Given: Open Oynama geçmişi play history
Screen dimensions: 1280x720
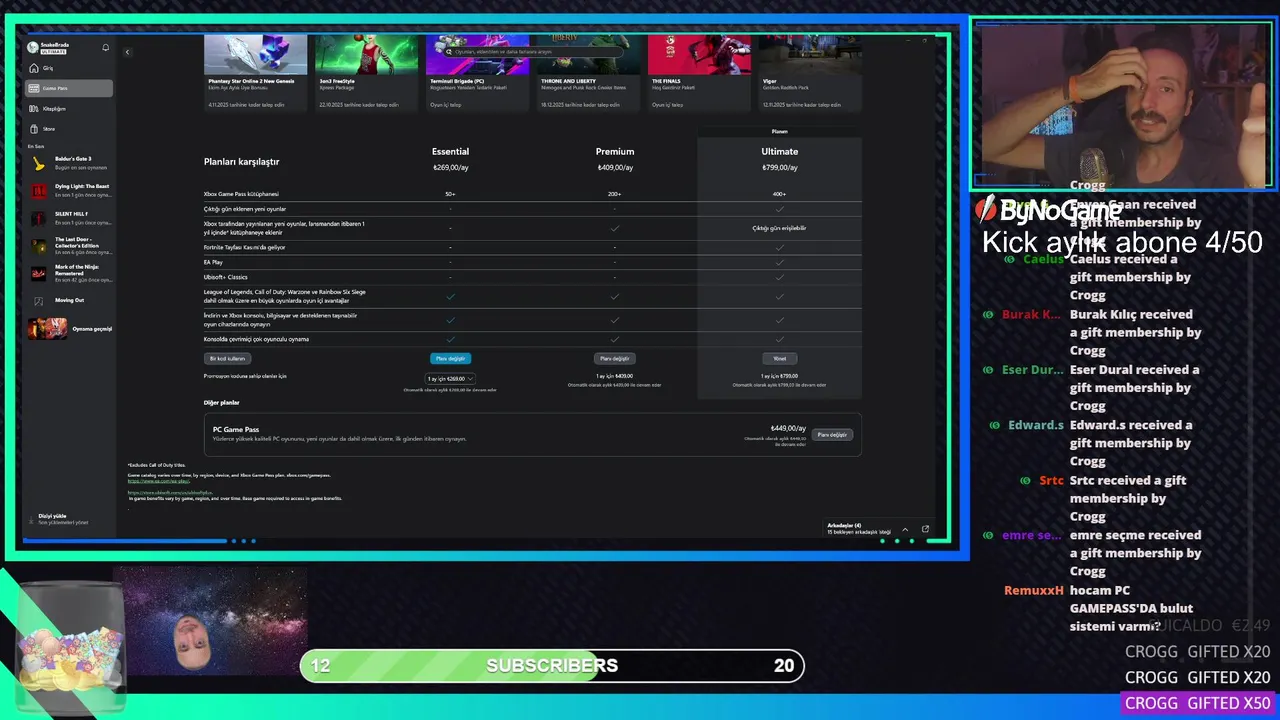Looking at the screenshot, I should [70, 328].
